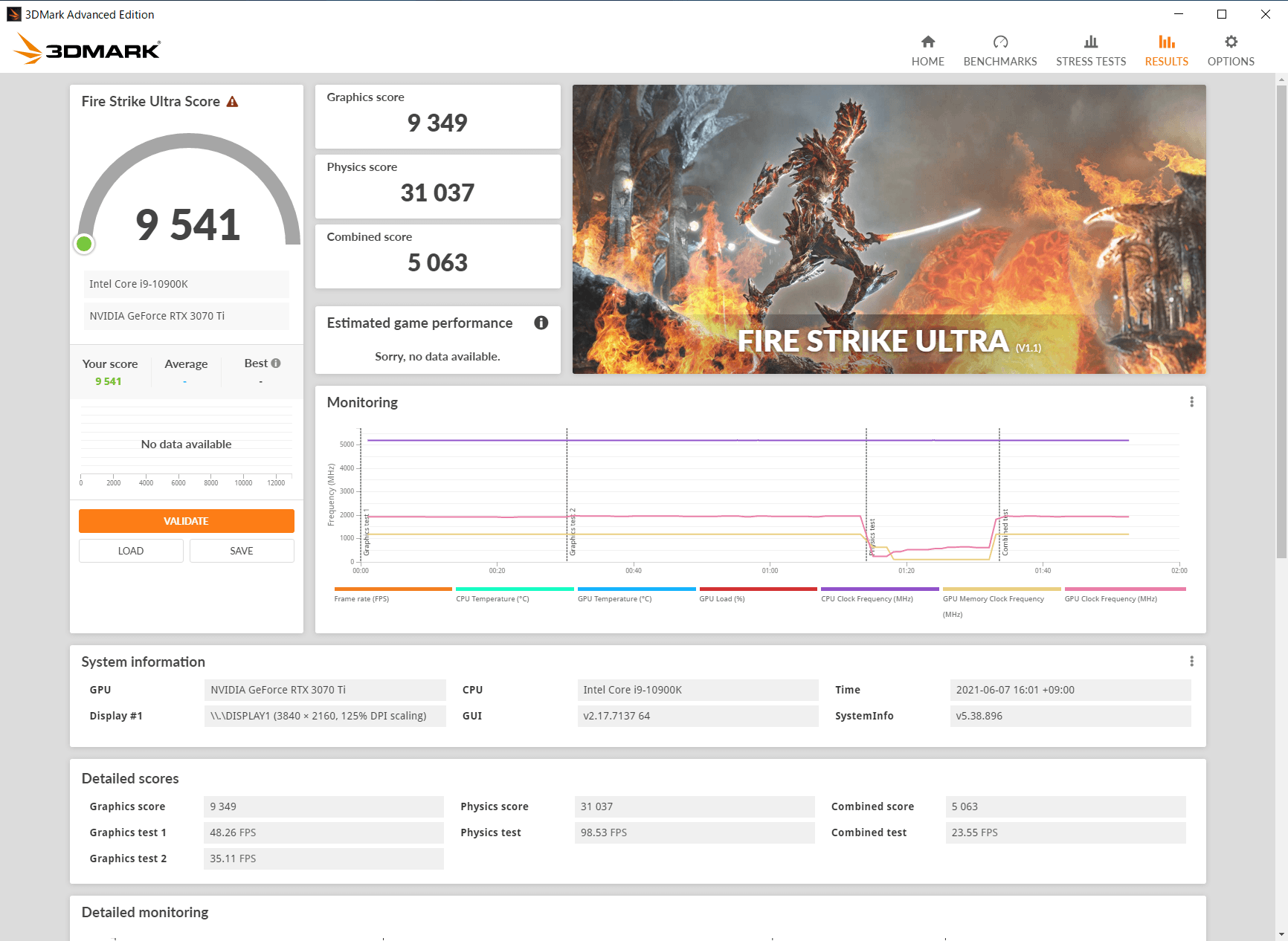1288x941 pixels.
Task: Click the NVIDIA GeForce RTX 3070 Ti field under score
Action: tap(187, 316)
